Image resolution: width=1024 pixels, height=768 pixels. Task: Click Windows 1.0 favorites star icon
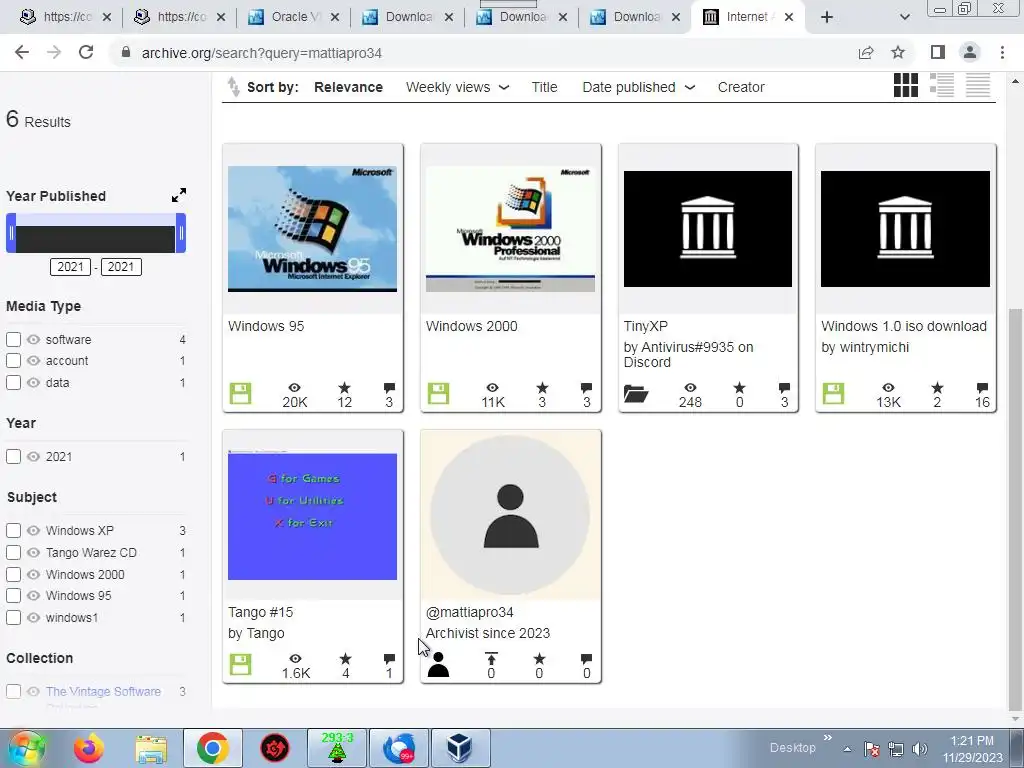point(937,388)
